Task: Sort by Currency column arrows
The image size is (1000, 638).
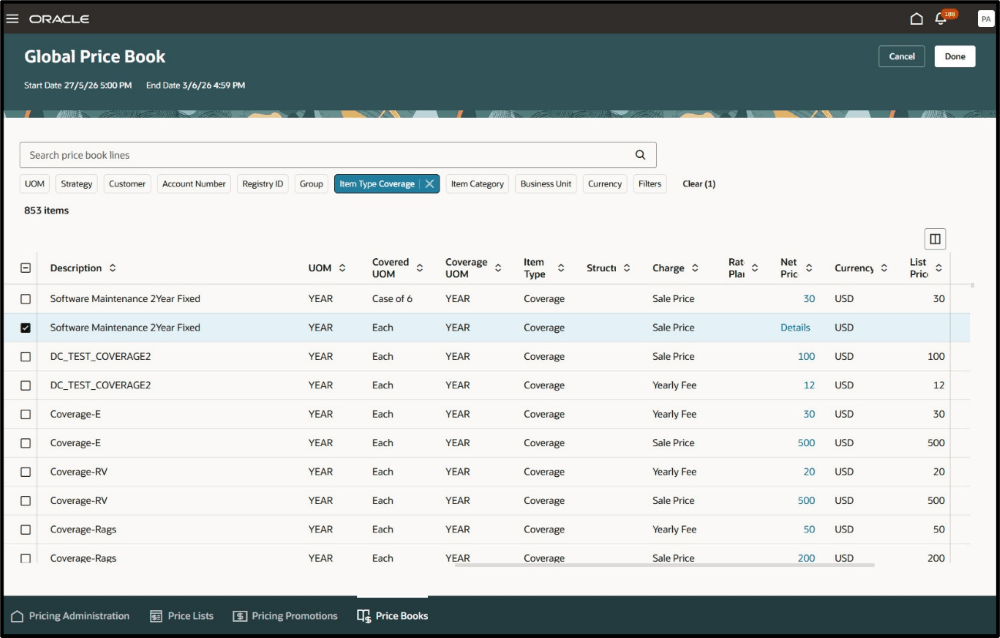Action: pyautogui.click(x=884, y=268)
